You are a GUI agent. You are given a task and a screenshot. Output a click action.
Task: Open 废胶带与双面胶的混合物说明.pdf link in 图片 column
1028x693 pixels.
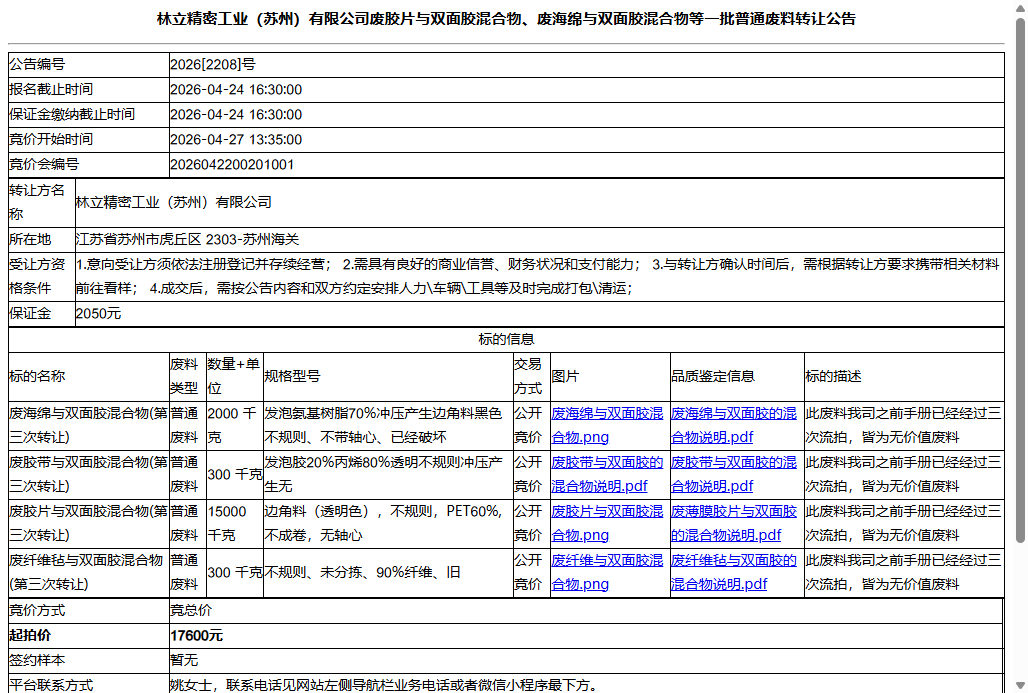tap(607, 475)
